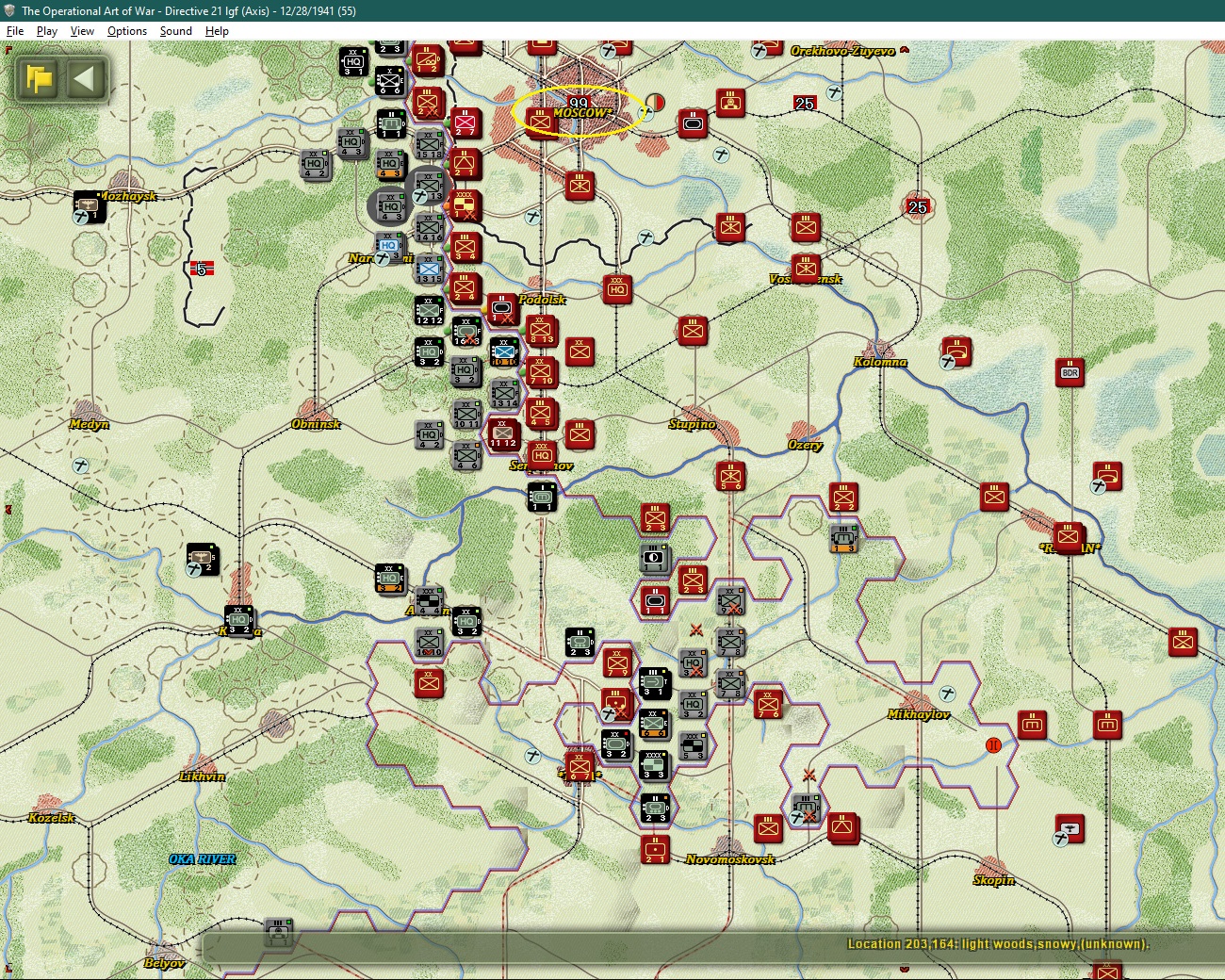Image resolution: width=1225 pixels, height=980 pixels.
Task: Open the Play menu
Action: click(47, 31)
